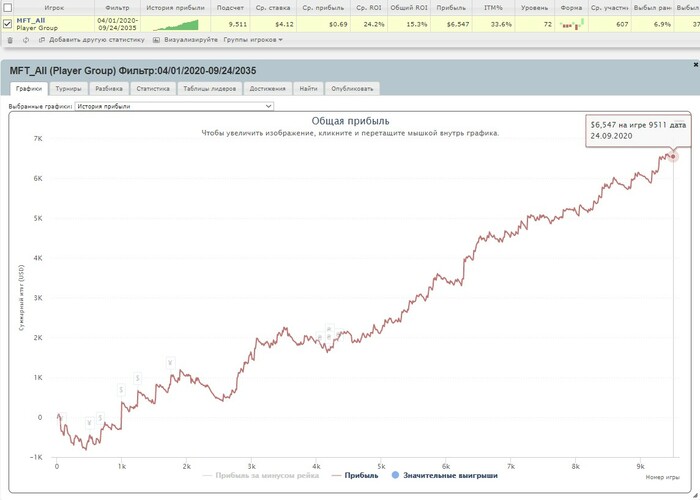This screenshot has height=500, width=700.
Task: Sort by the Прибыль column header
Action: click(x=451, y=8)
